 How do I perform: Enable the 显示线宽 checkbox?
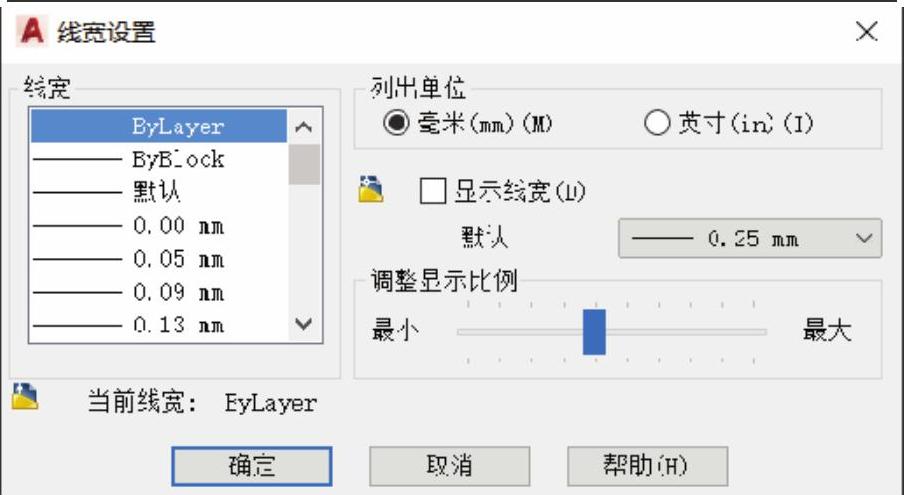pyautogui.click(x=433, y=191)
